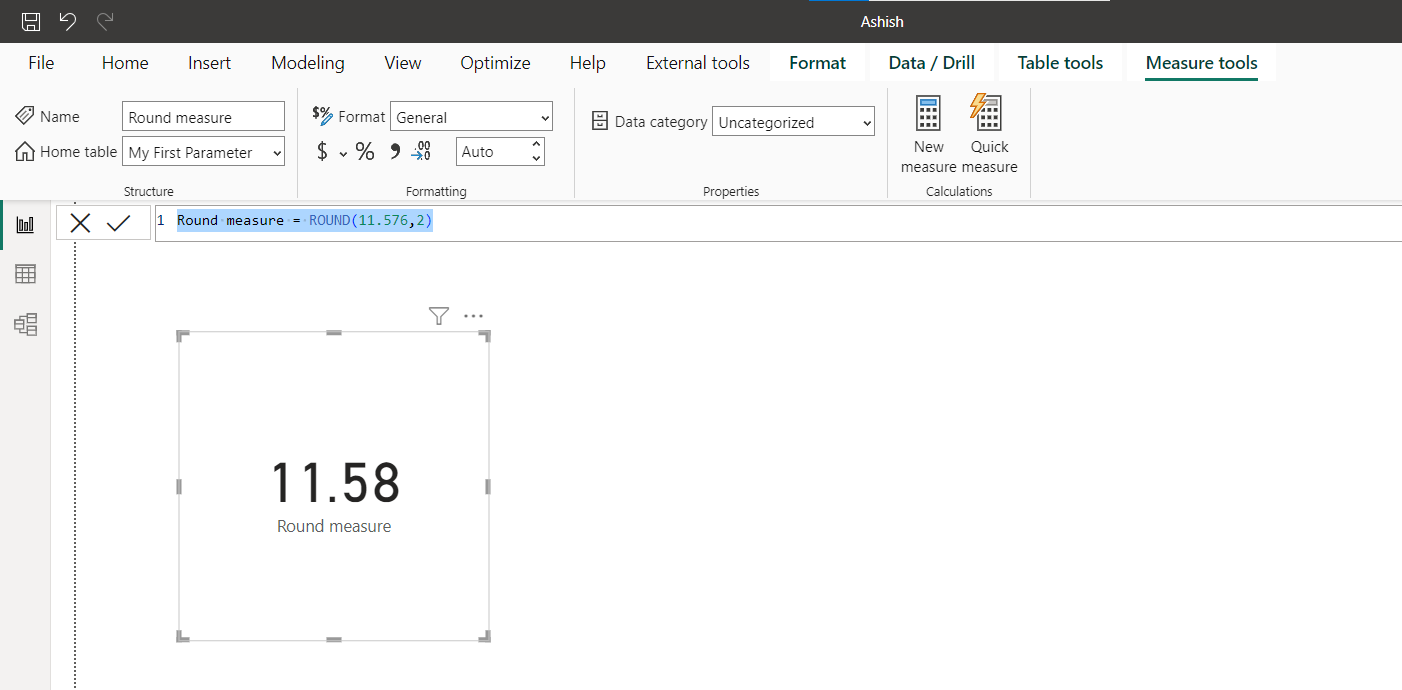
Task: Open the Modeling ribbon tab
Action: 307,62
